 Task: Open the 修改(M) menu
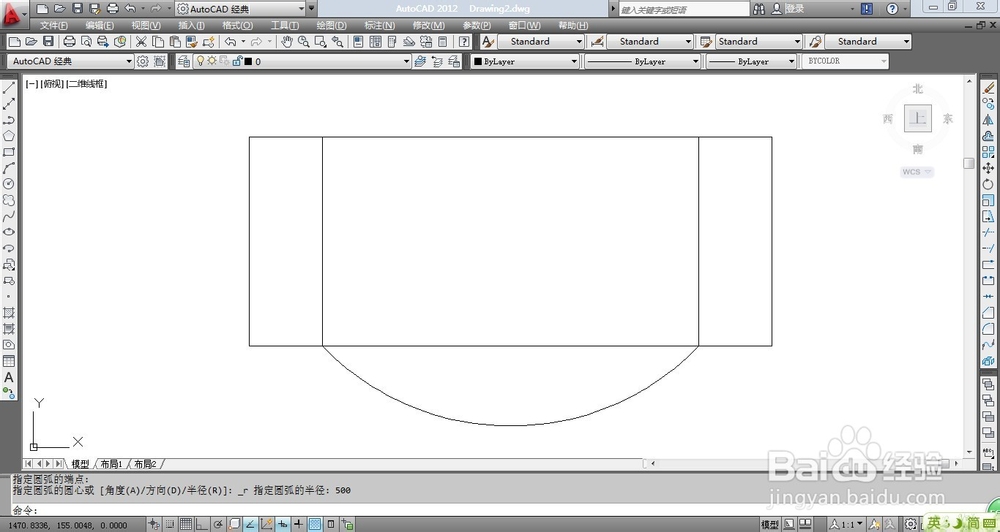click(x=429, y=26)
